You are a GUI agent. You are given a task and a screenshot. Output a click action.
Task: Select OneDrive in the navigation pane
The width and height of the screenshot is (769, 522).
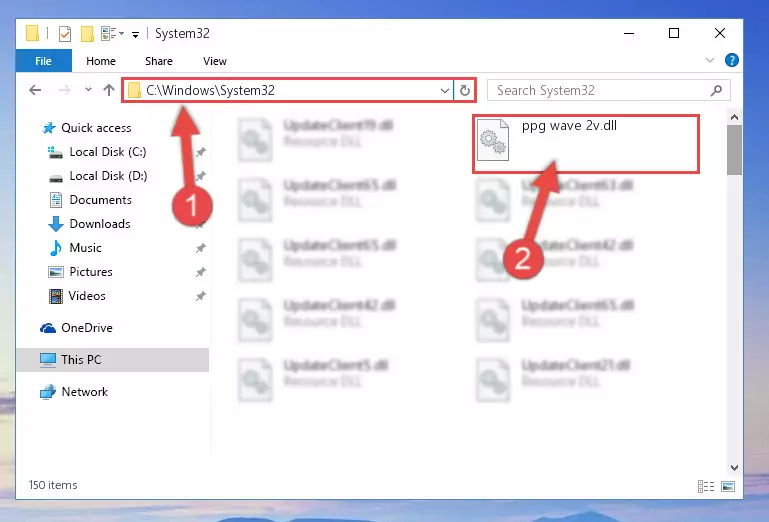click(x=87, y=328)
